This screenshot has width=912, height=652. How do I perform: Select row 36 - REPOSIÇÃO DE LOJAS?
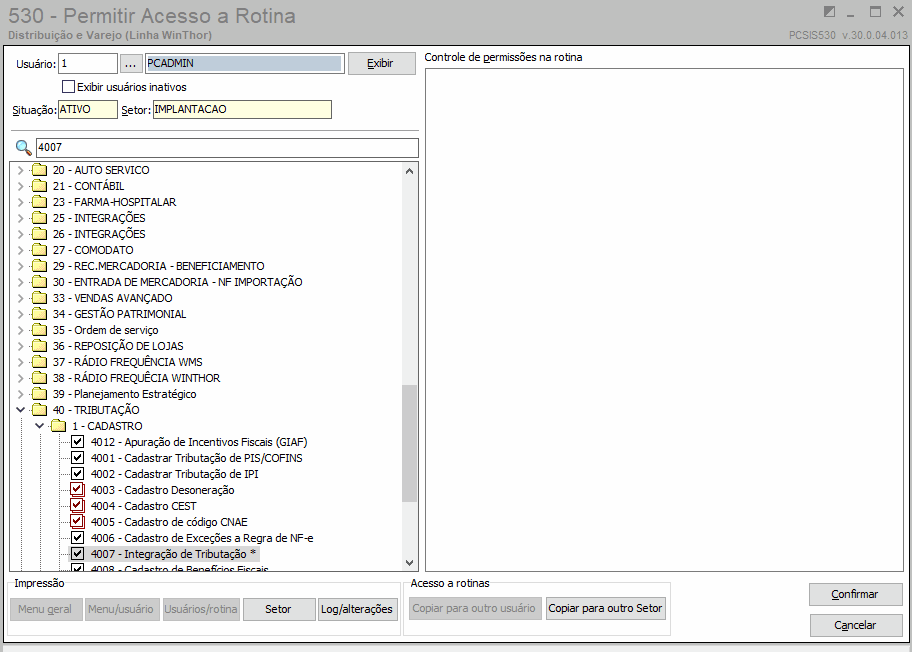point(118,346)
